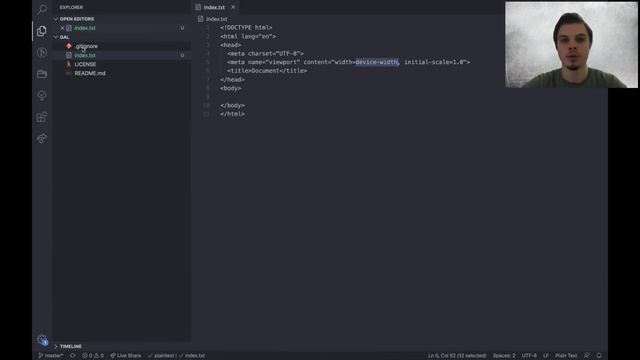Click the <title>Document</title> line

coord(267,71)
